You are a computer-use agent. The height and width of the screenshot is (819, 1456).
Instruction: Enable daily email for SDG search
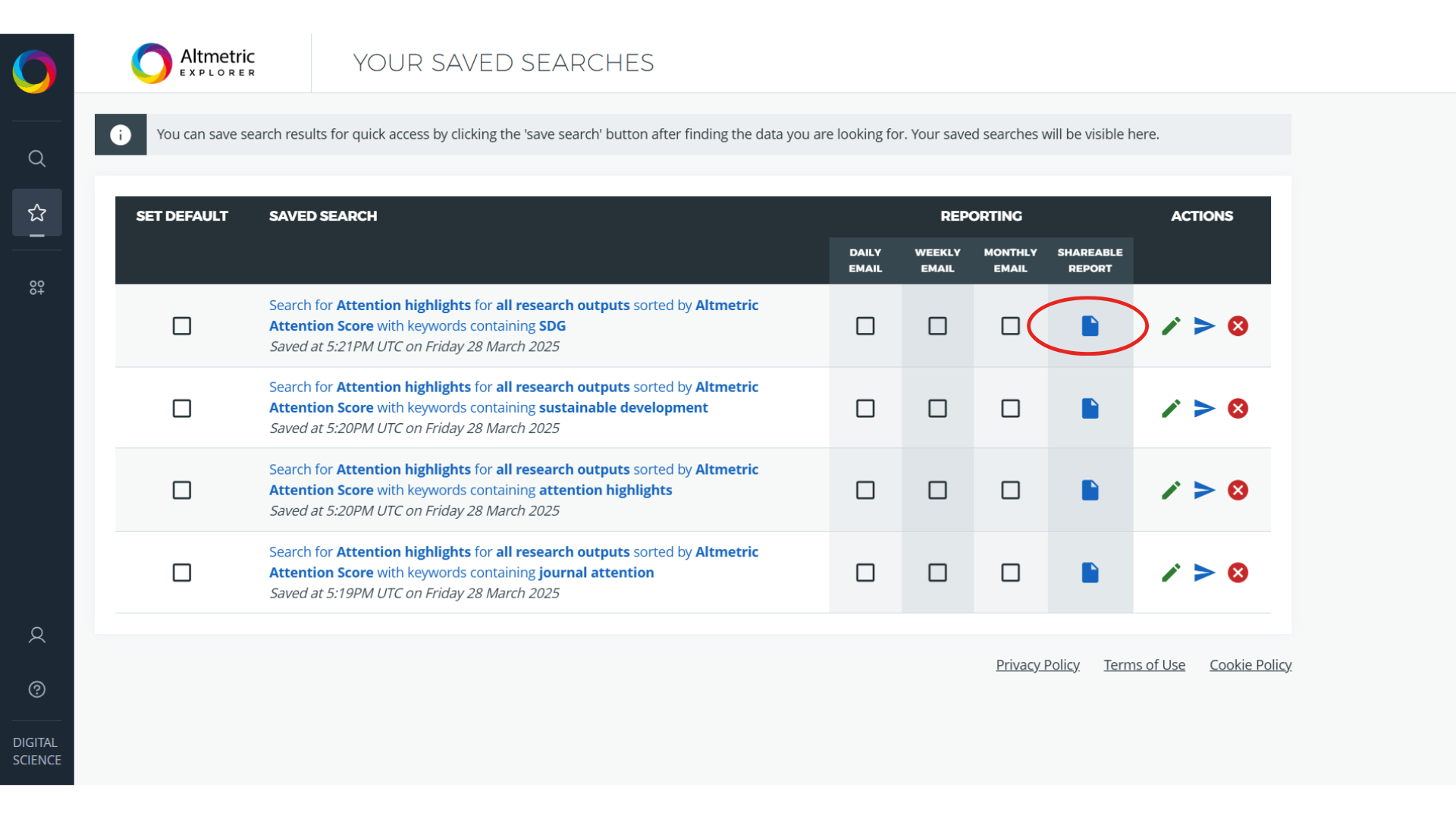pyautogui.click(x=865, y=326)
